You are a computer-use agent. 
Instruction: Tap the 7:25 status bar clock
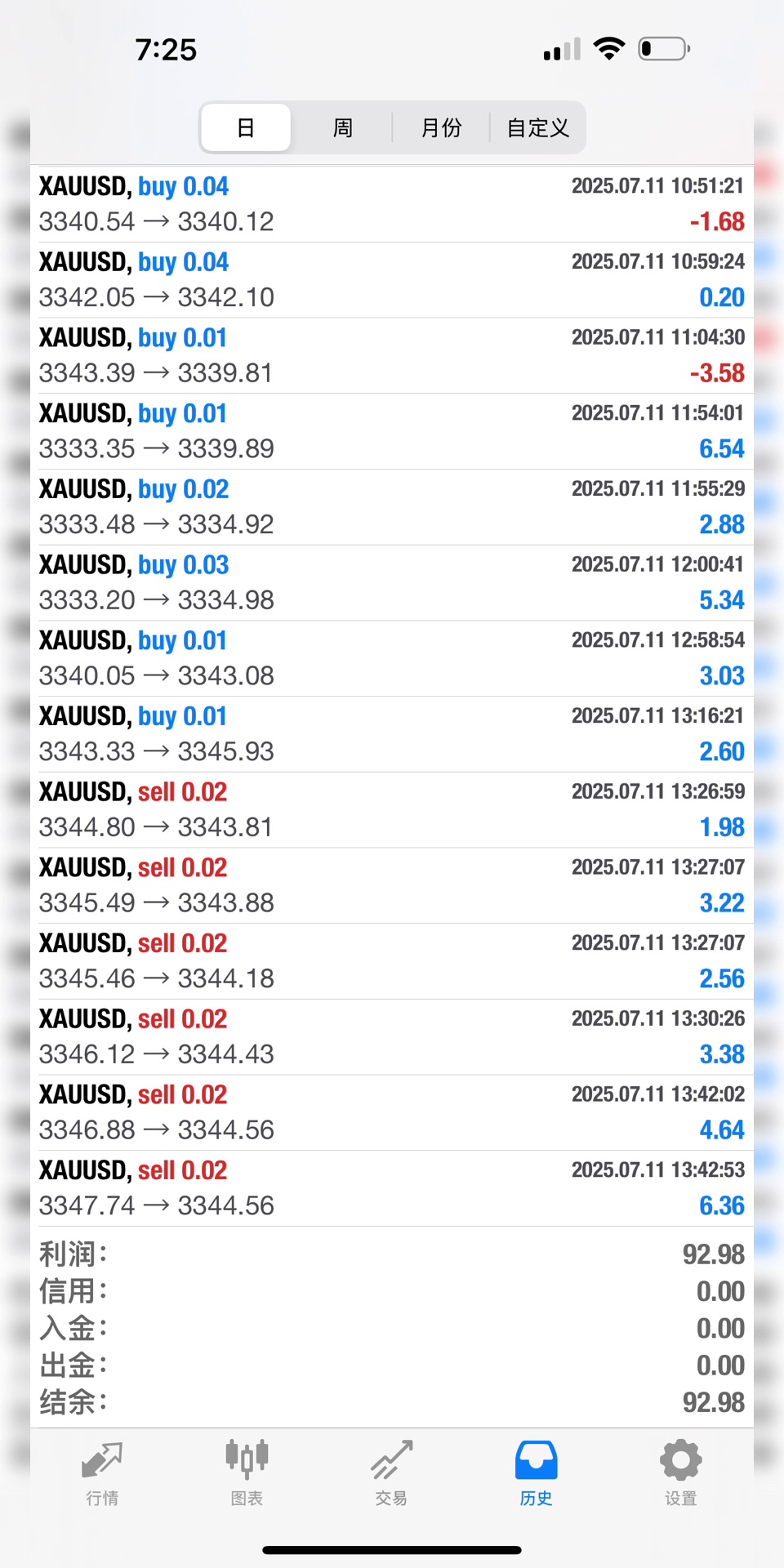click(x=166, y=50)
